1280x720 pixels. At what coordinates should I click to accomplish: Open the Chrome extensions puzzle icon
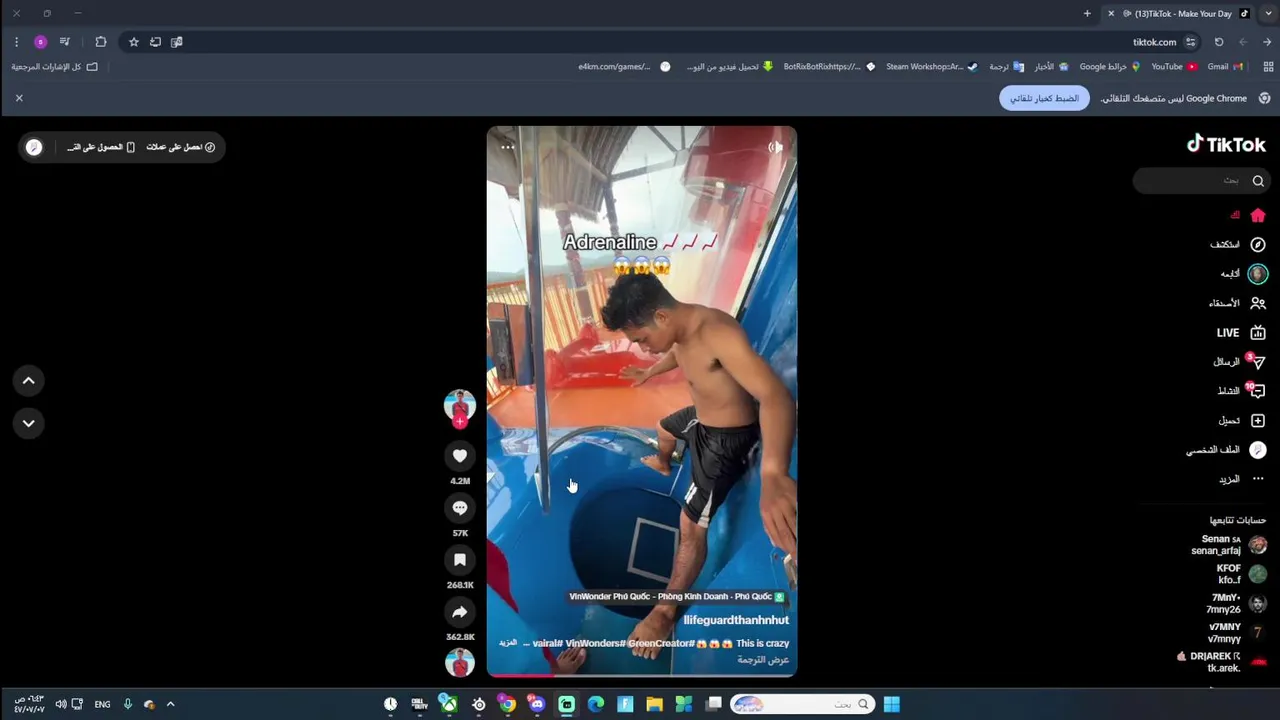pos(101,42)
